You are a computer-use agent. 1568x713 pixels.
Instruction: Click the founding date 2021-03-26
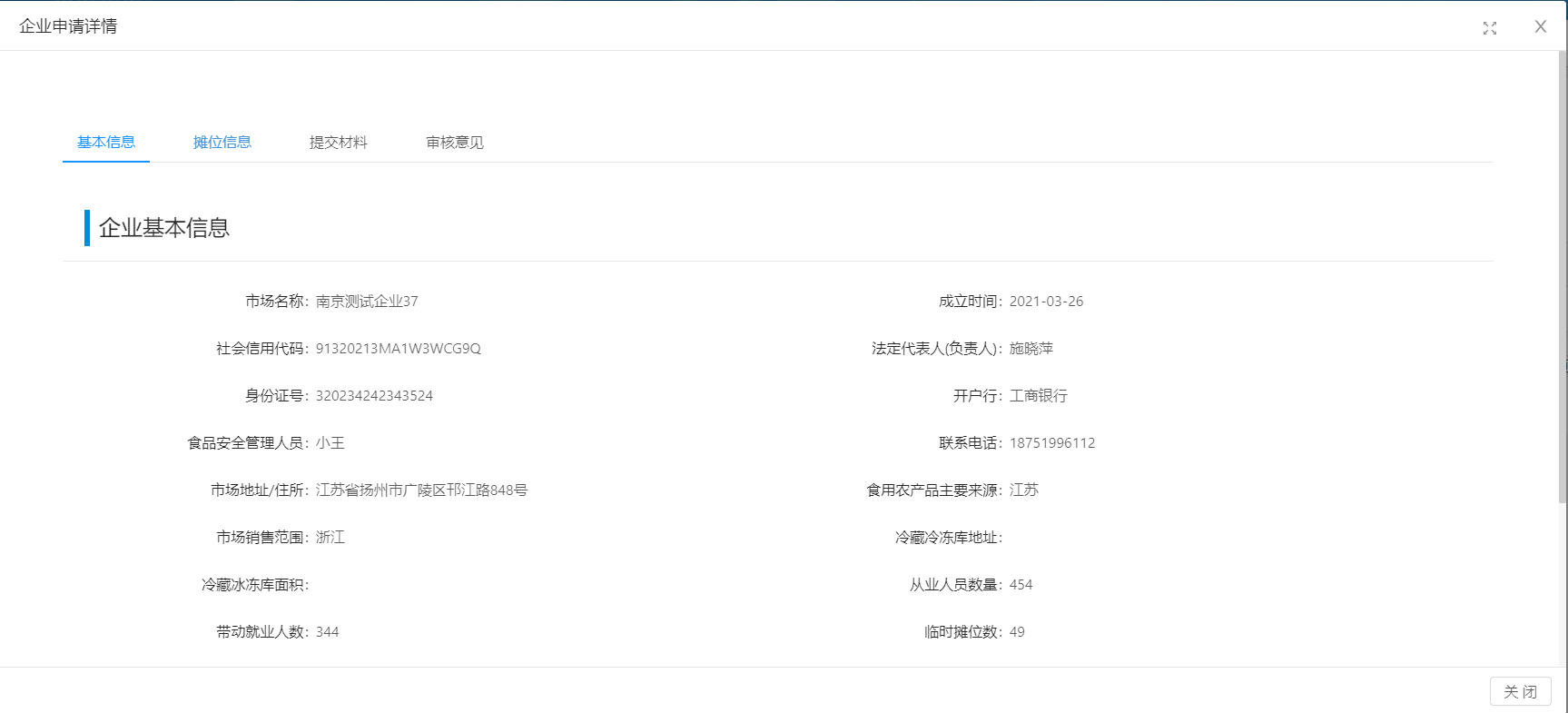(x=1046, y=302)
